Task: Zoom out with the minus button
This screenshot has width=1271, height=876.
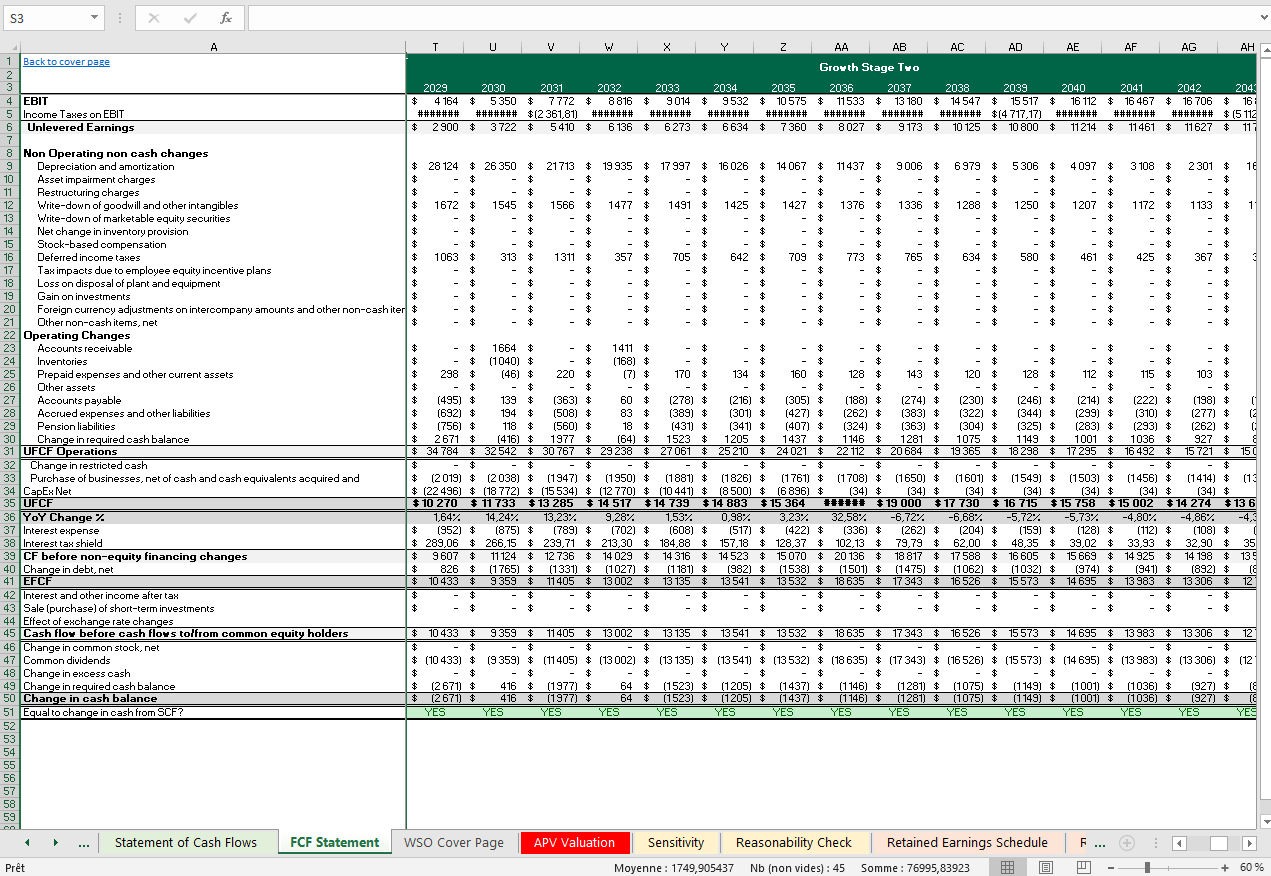Action: (x=1111, y=867)
